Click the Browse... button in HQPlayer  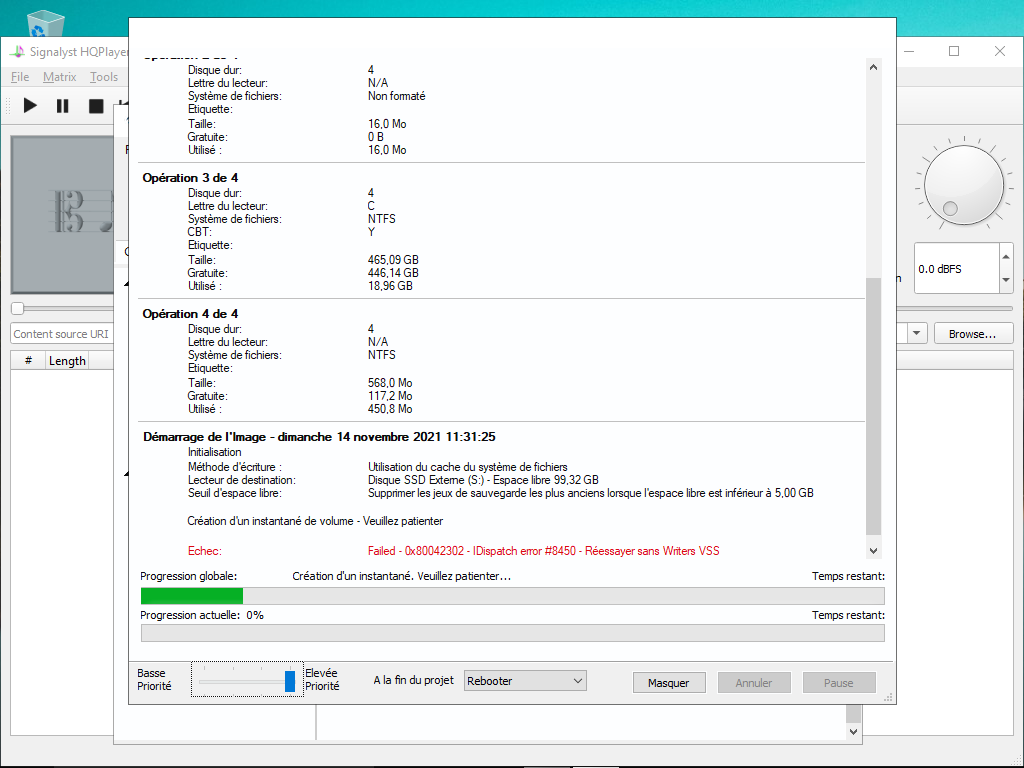click(972, 334)
